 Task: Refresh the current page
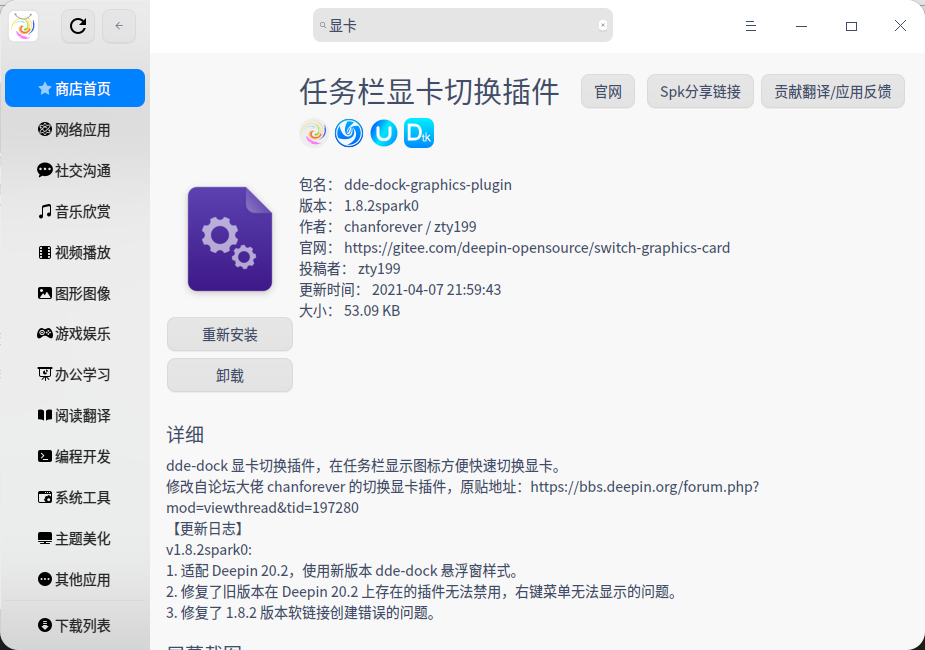[78, 26]
